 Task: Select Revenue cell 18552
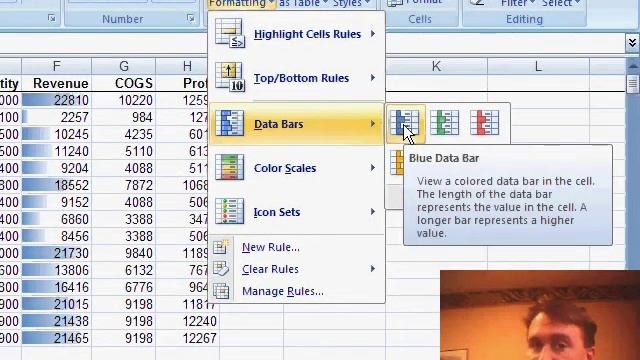pos(56,185)
